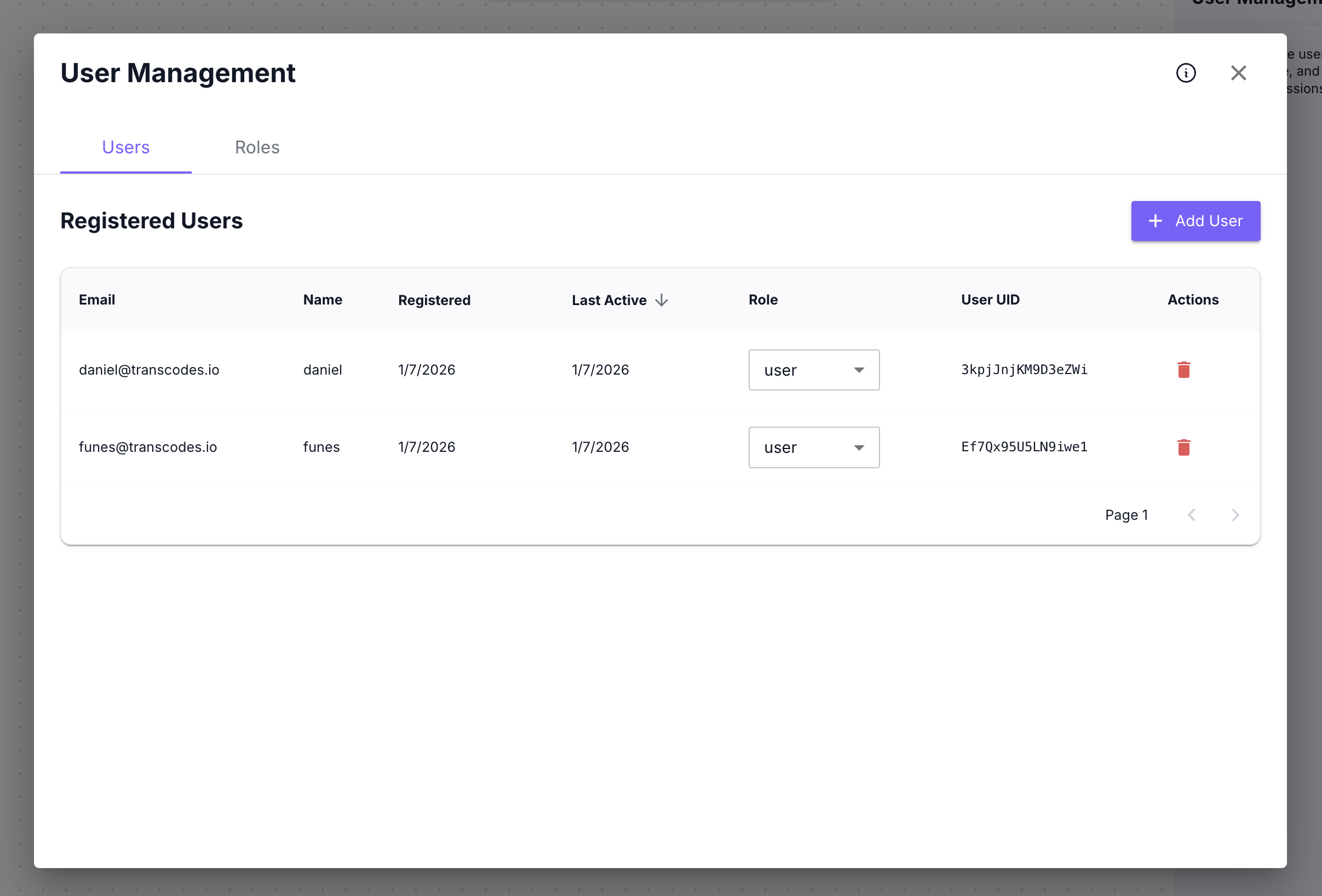Image resolution: width=1322 pixels, height=896 pixels.
Task: Click the plus icon on Add User
Action: pyautogui.click(x=1155, y=221)
